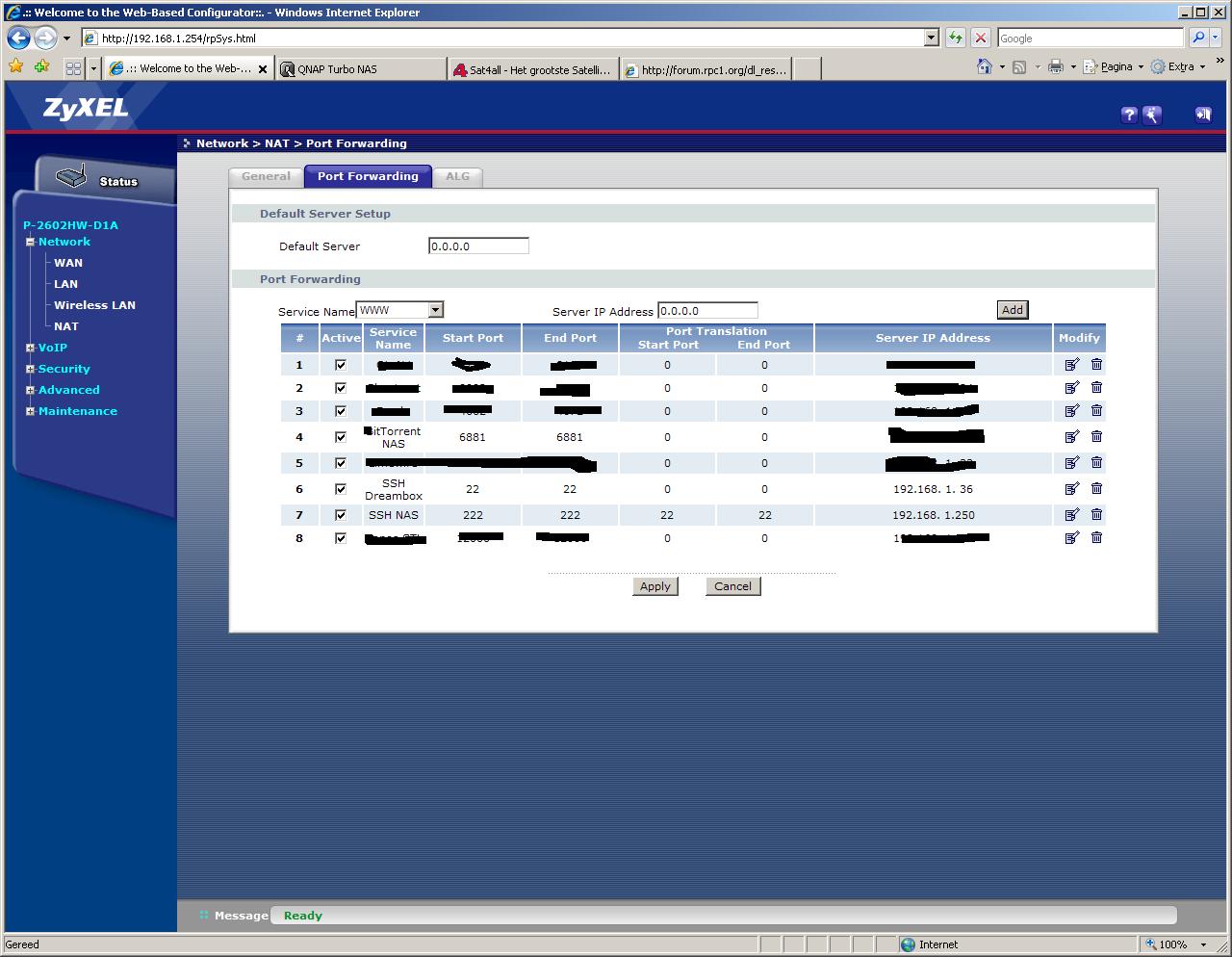Disable the BitTorrent NAS rule checkbox
The image size is (1232, 957).
click(340, 437)
